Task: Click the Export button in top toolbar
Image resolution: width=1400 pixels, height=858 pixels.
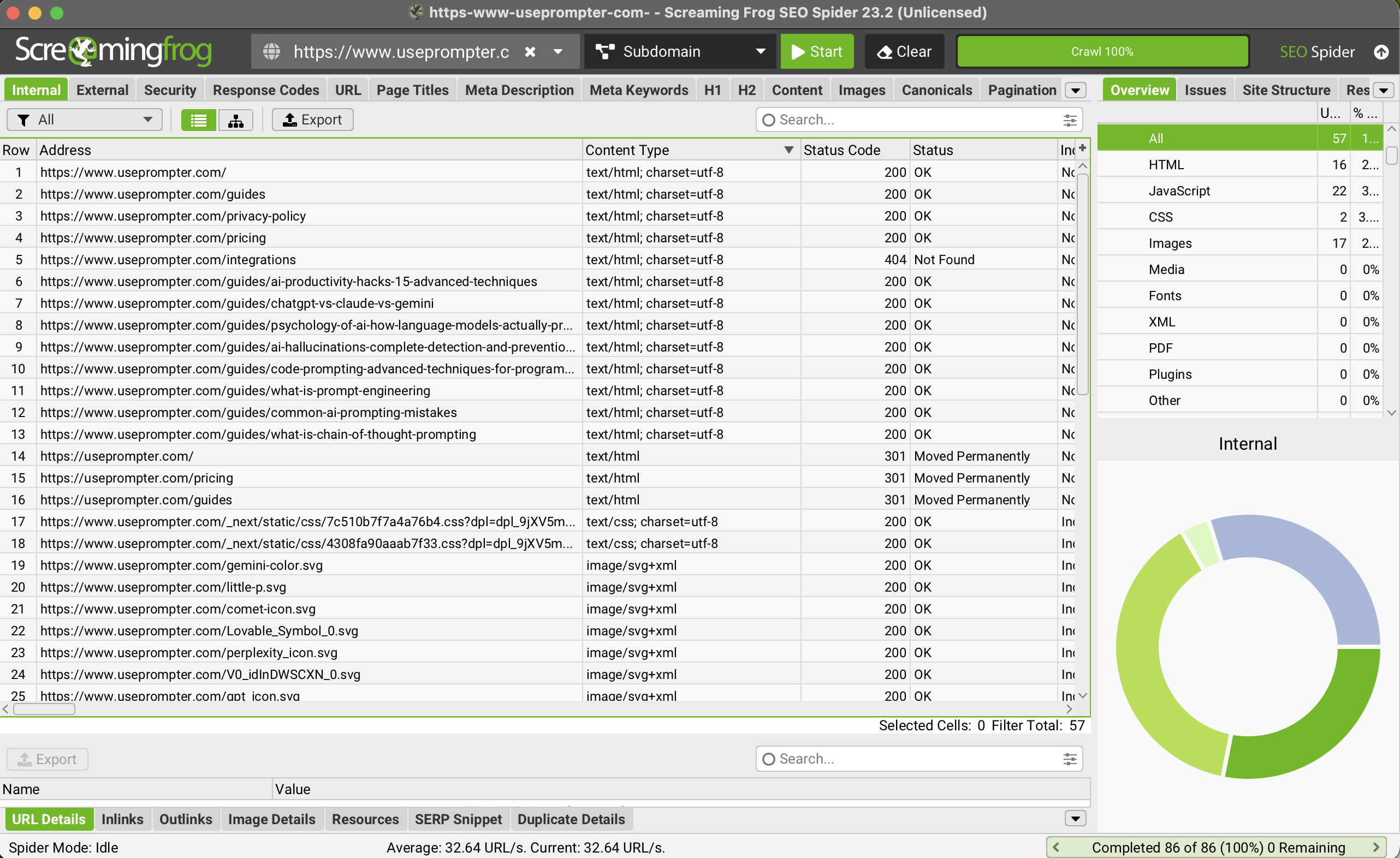Action: [x=312, y=120]
